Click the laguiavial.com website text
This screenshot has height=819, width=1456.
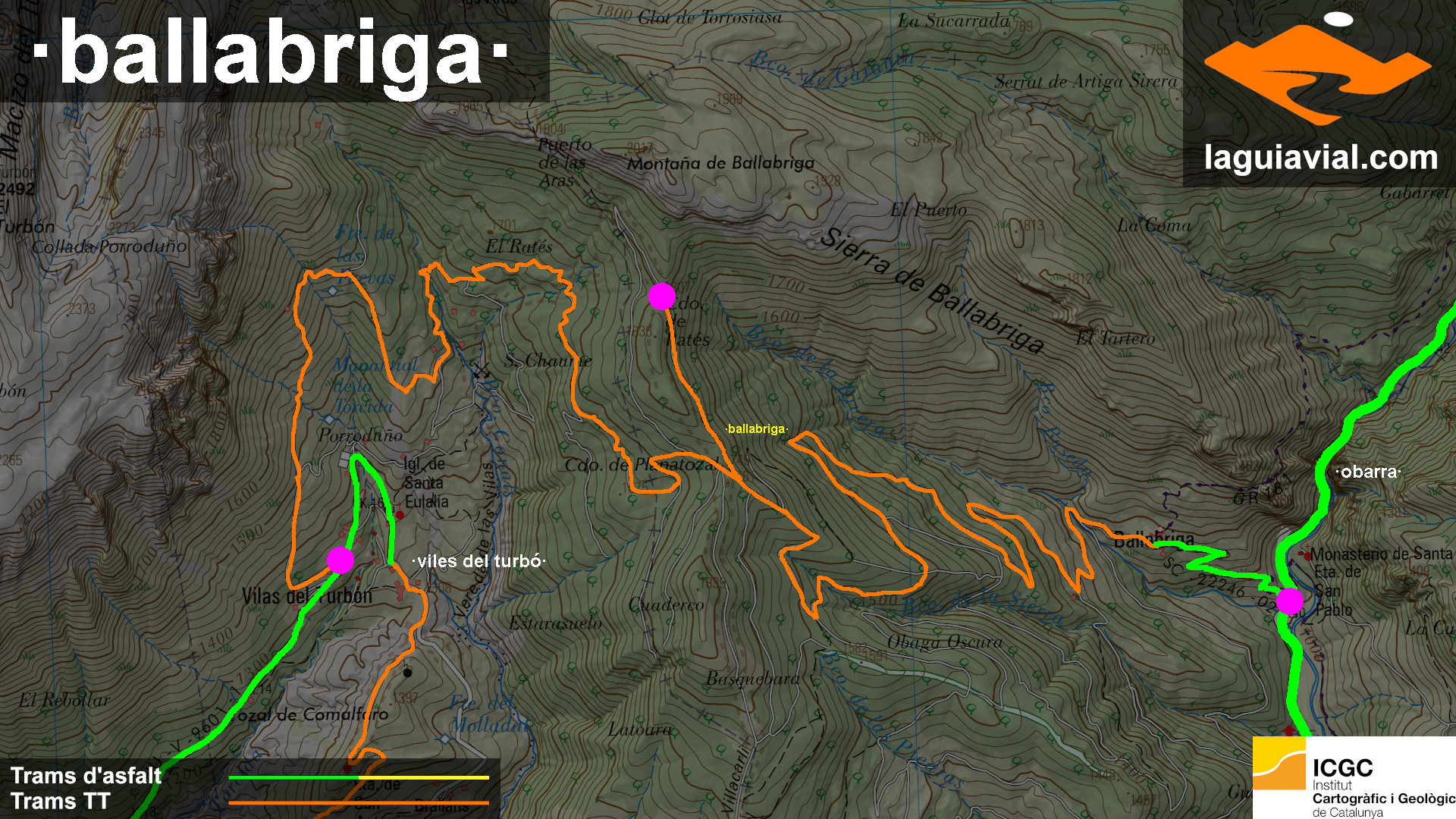(1320, 158)
